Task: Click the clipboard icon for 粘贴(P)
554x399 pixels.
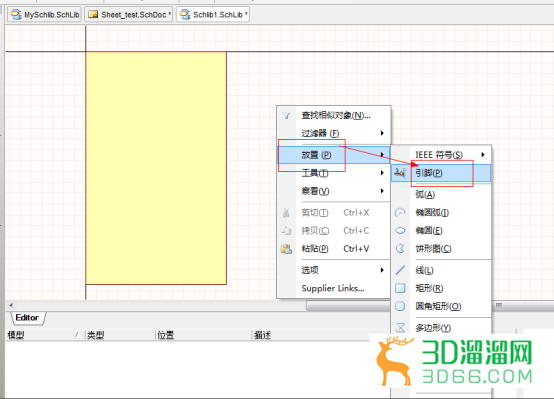Action: point(286,249)
